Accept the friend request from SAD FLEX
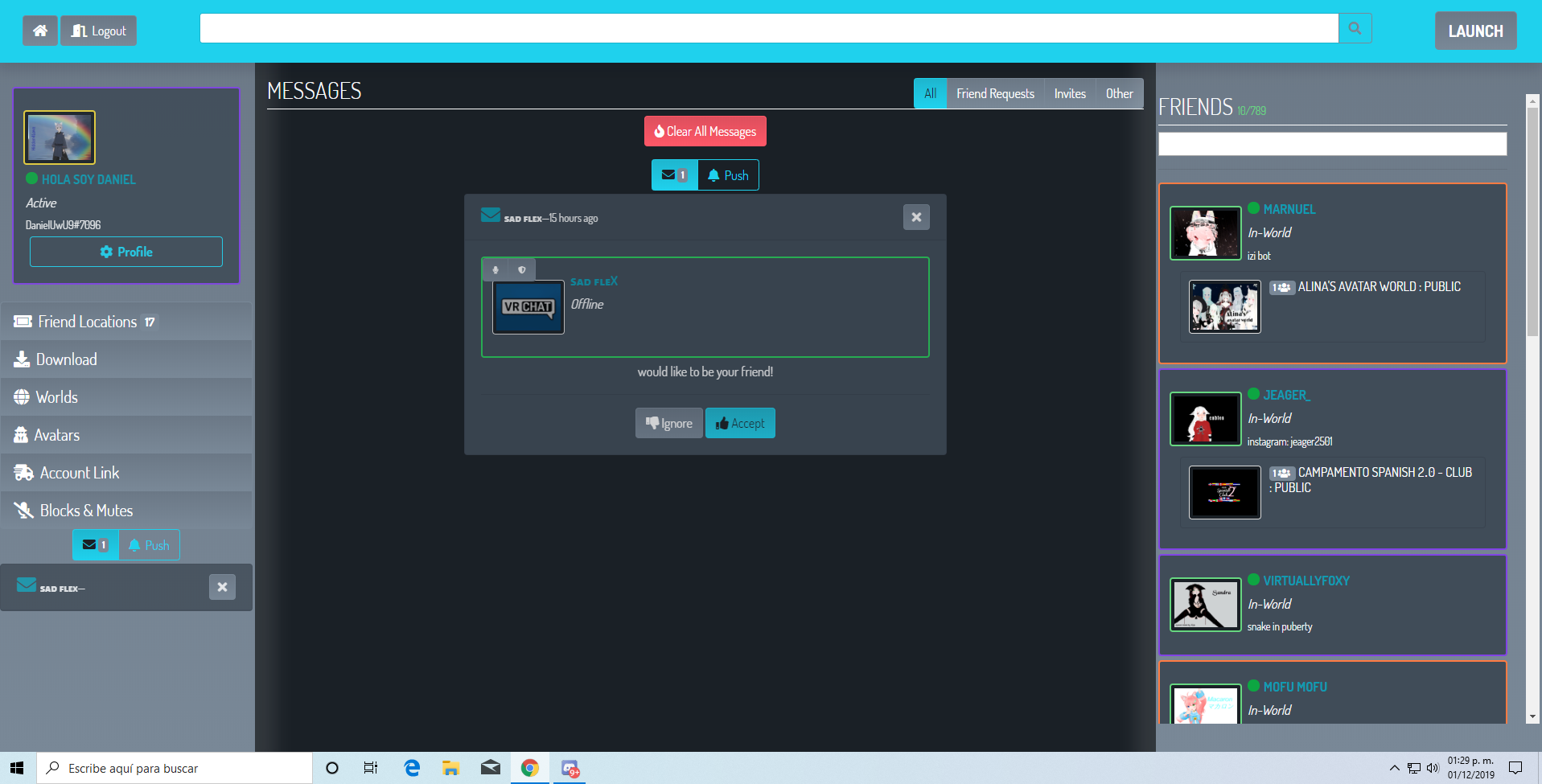Viewport: 1542px width, 784px height. click(740, 423)
